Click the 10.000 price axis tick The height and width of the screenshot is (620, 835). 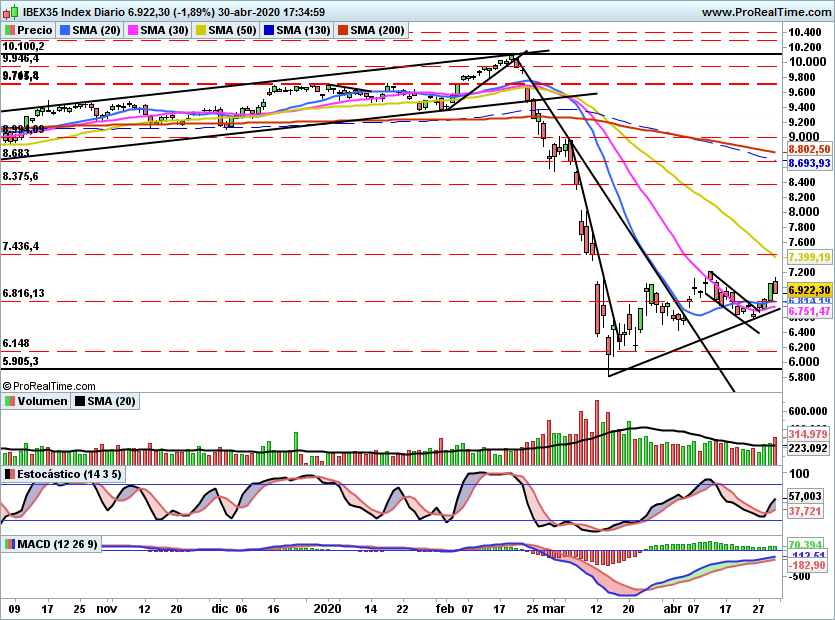[x=807, y=62]
